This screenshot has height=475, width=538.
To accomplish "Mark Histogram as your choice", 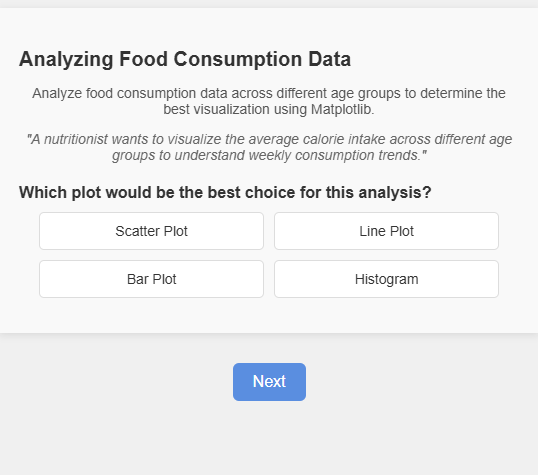I will click(386, 279).
